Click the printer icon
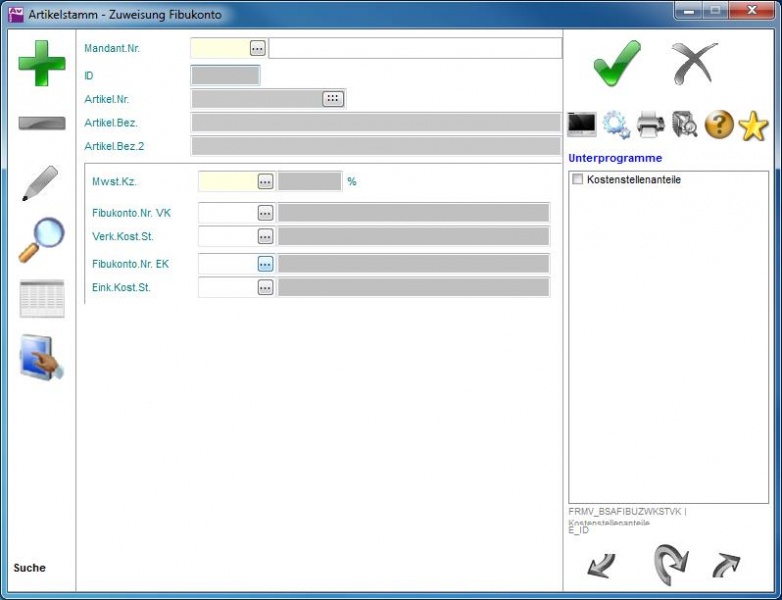Image resolution: width=782 pixels, height=600 pixels. coord(651,125)
